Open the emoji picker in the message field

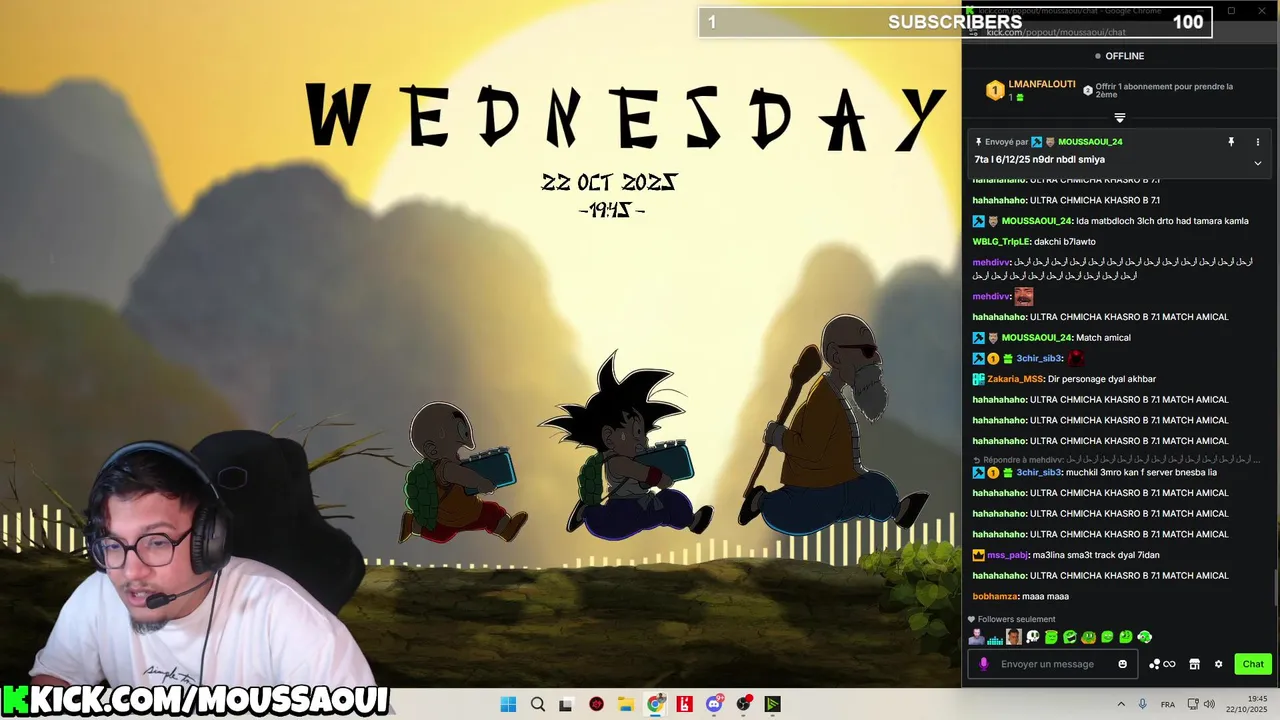click(1122, 664)
